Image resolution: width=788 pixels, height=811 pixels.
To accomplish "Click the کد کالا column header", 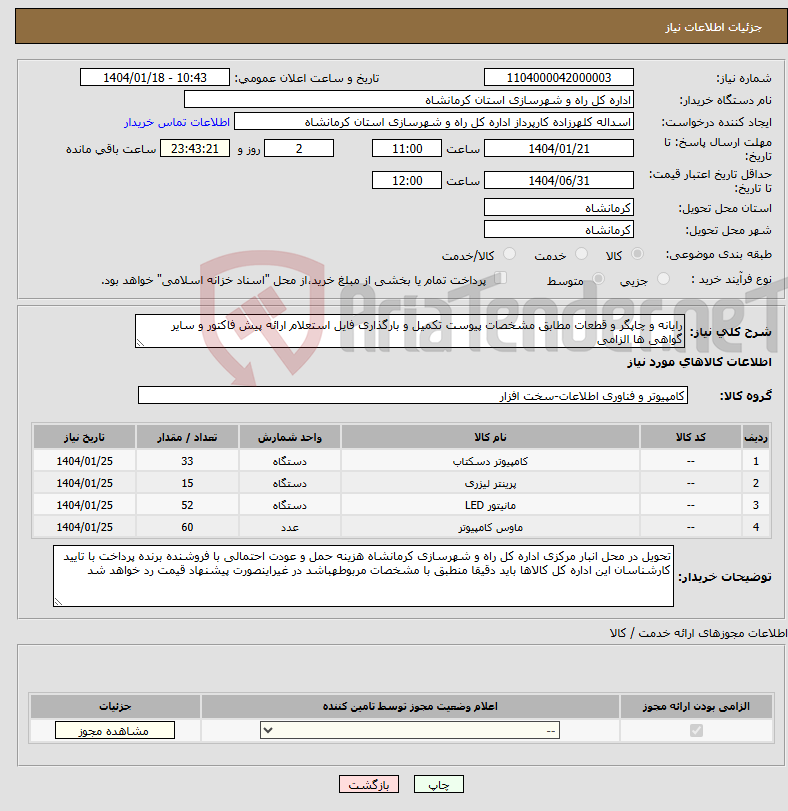I will click(691, 437).
